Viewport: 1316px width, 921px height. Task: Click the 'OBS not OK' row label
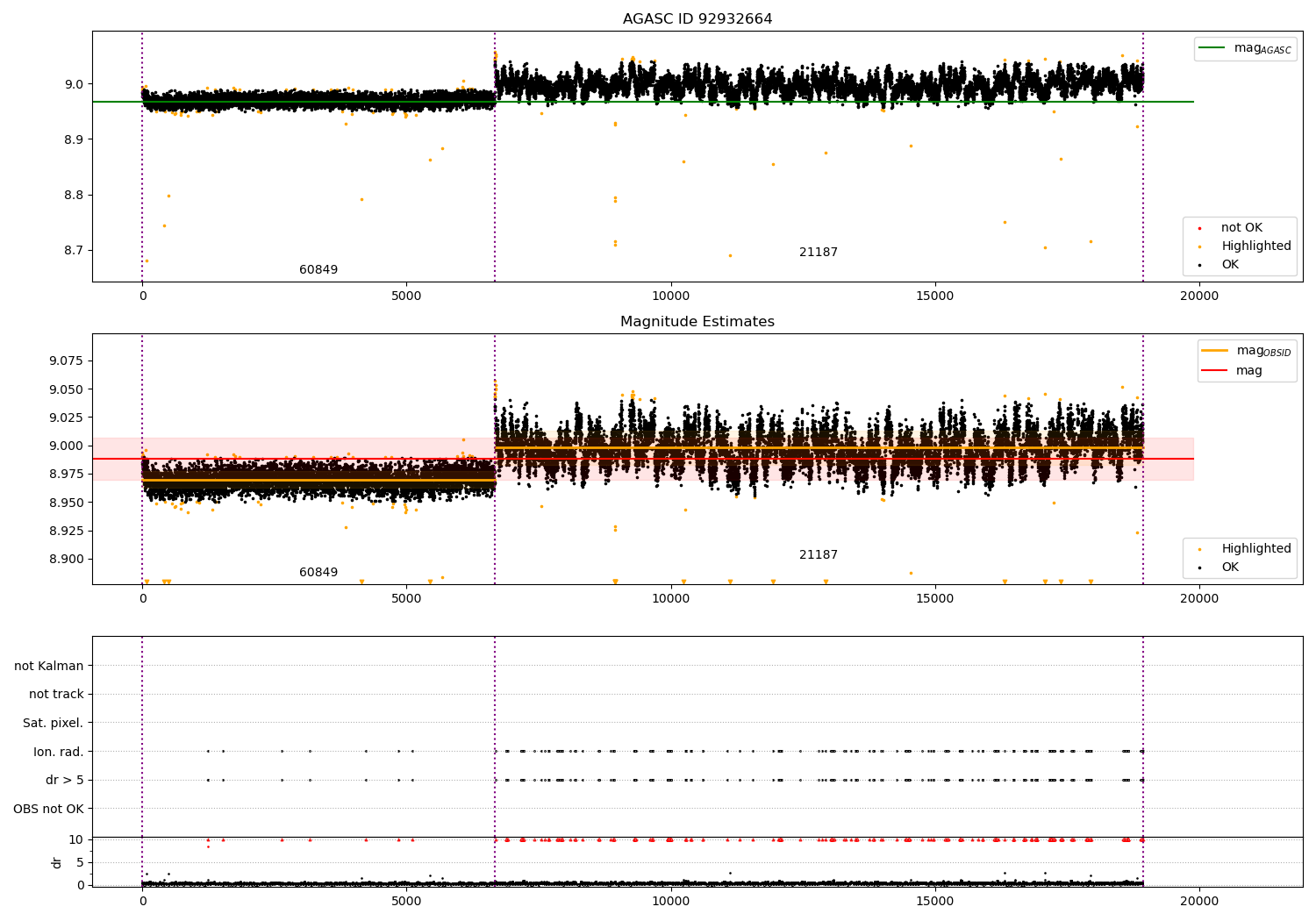pos(49,809)
